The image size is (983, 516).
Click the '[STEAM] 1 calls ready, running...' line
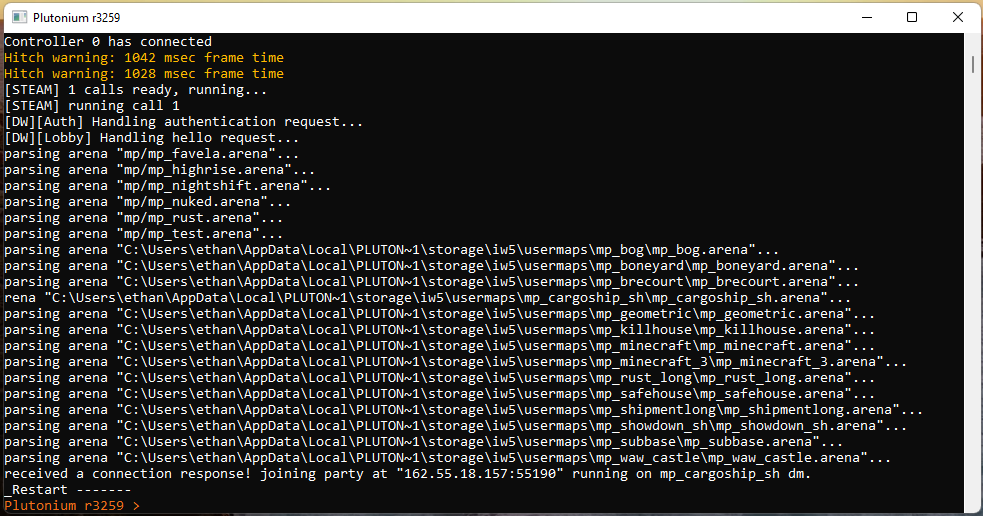click(135, 90)
